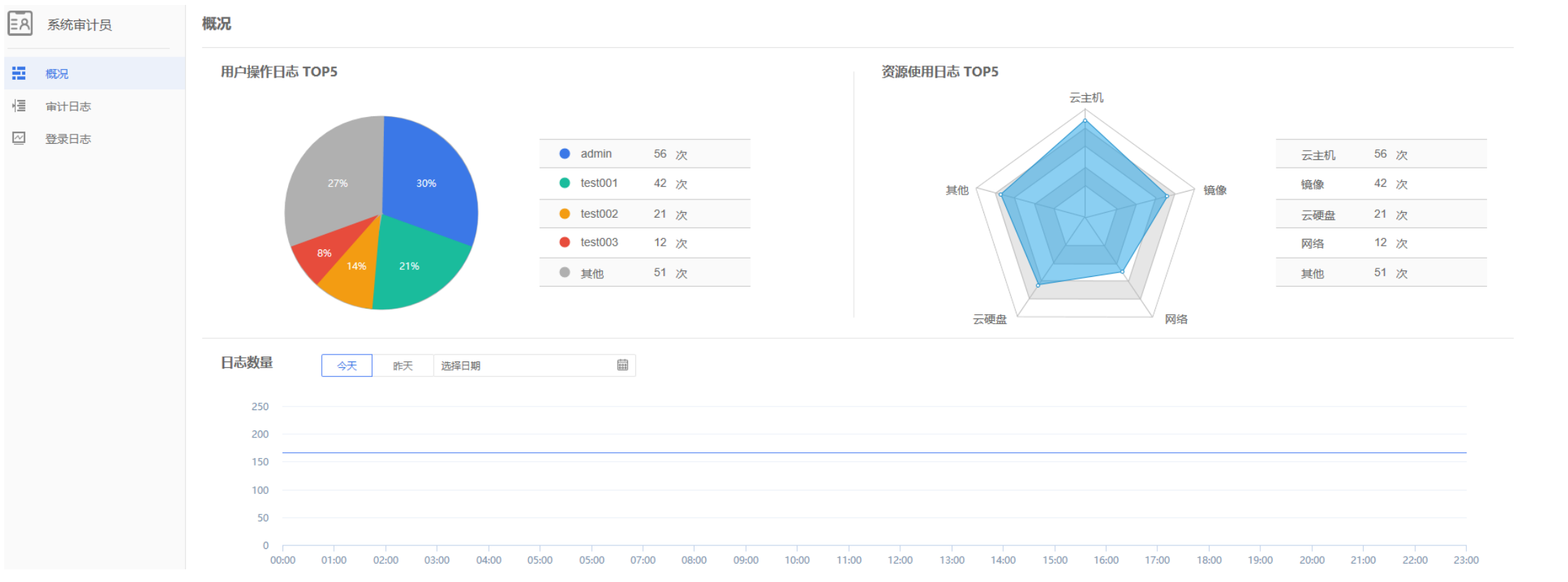This screenshot has width=1568, height=582.
Task: Click the test002 user name in legend
Action: [599, 213]
